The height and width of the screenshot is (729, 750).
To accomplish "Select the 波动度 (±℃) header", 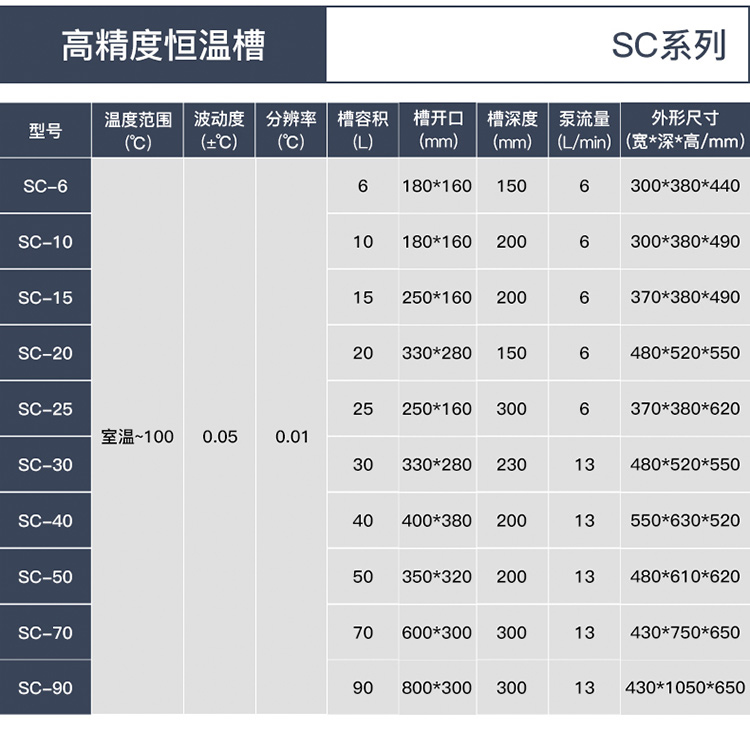I will pyautogui.click(x=219, y=130).
